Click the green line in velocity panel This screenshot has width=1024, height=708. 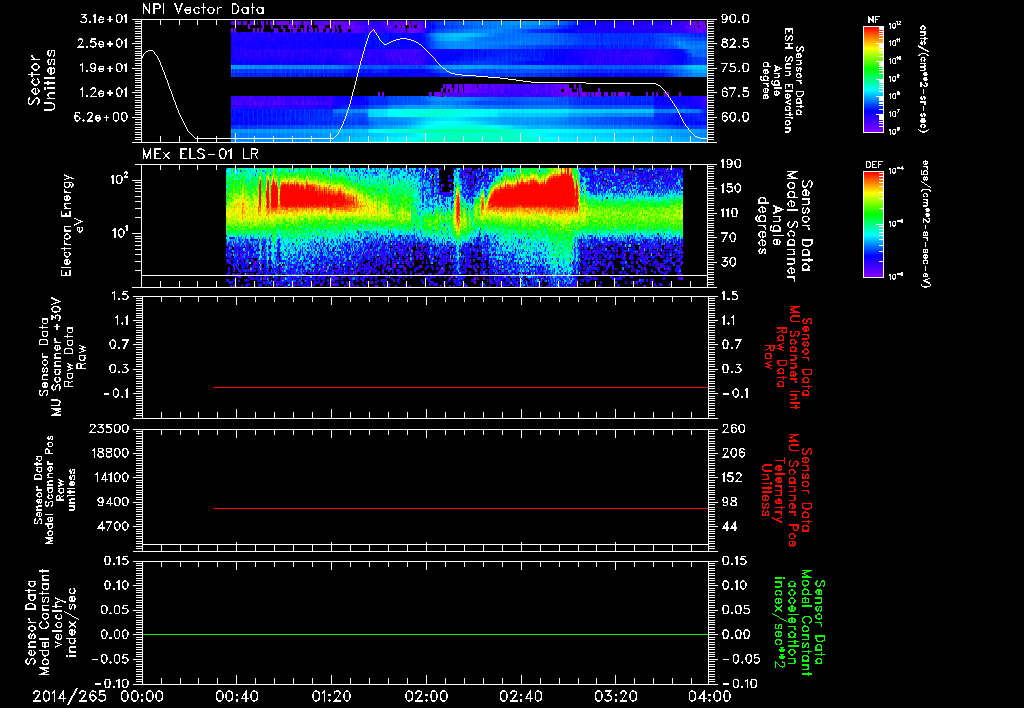[425, 634]
